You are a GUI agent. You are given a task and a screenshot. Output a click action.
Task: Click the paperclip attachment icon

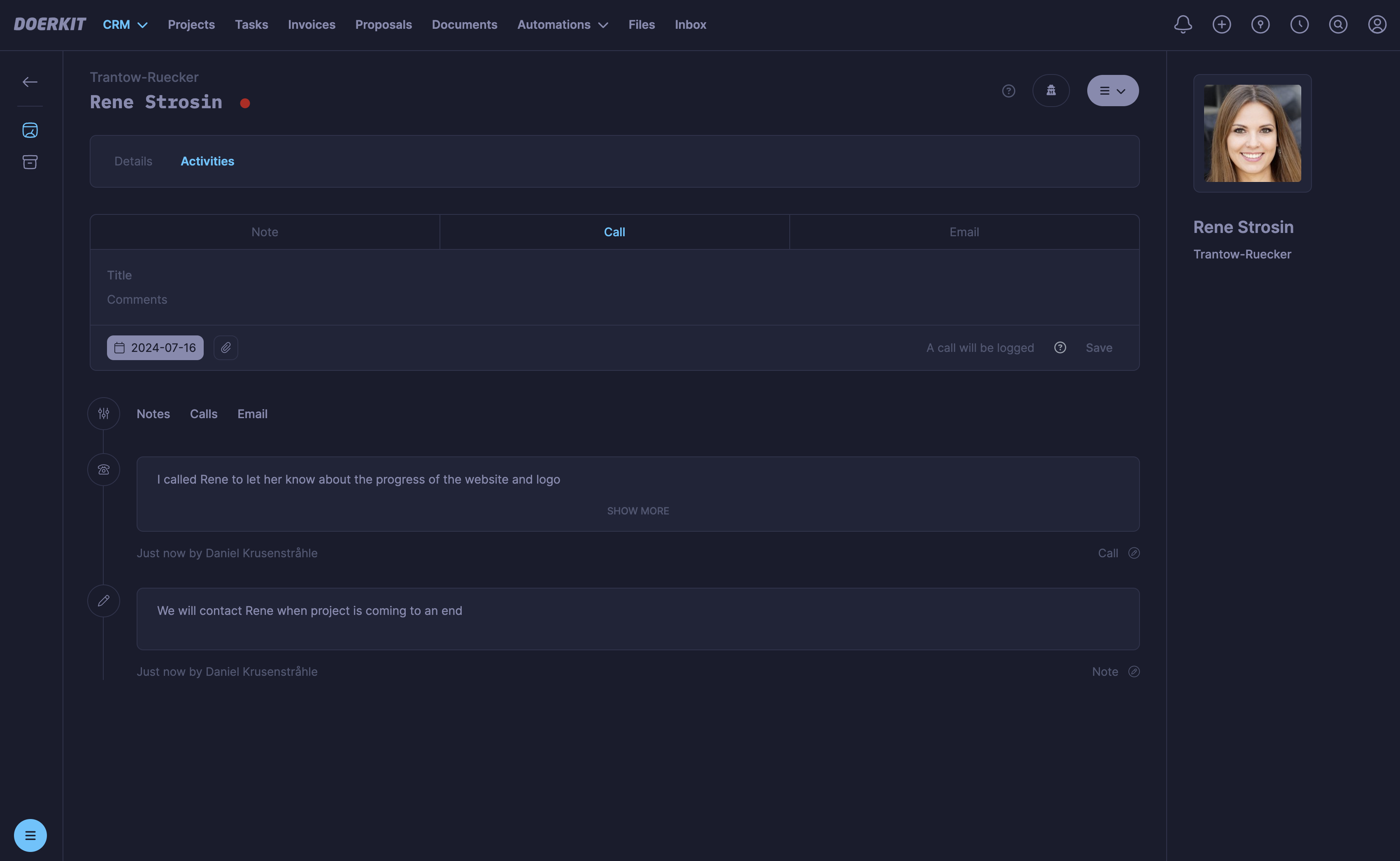[226, 347]
